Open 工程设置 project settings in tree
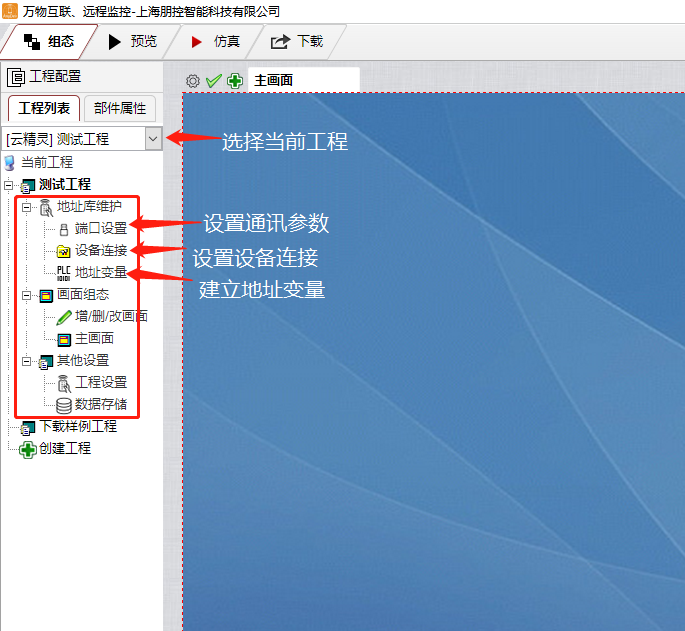Viewport: 685px width, 631px height. 100,382
